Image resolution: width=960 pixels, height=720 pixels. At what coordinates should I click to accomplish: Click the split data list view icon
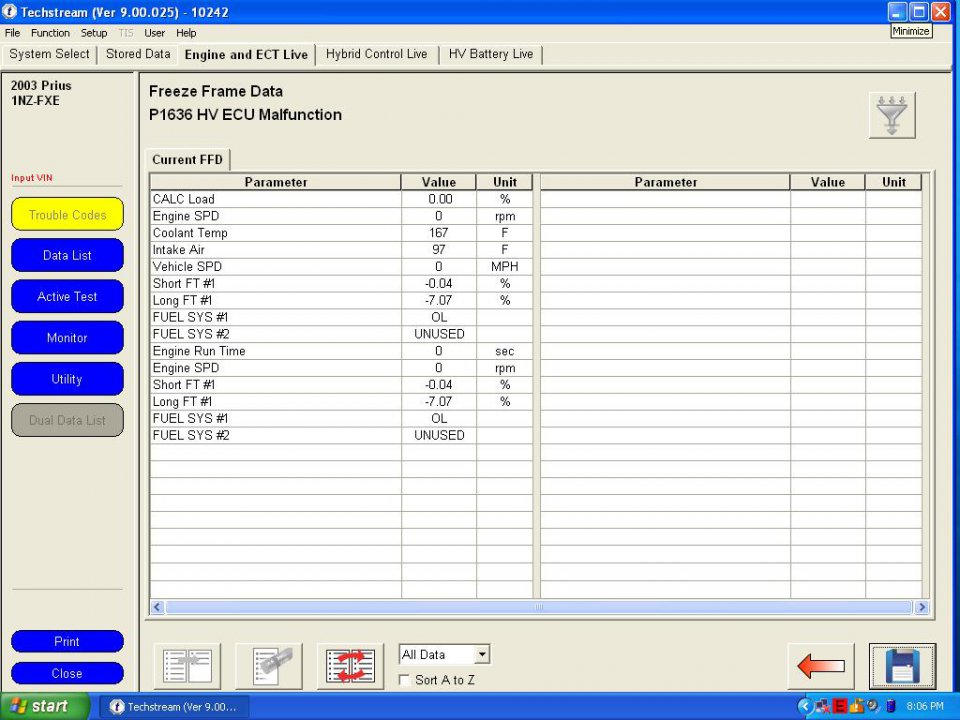[x=187, y=666]
